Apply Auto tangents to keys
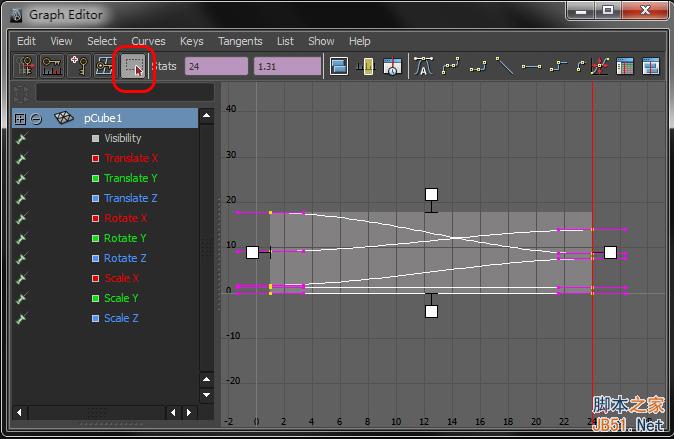The height and width of the screenshot is (439, 674). 423,66
